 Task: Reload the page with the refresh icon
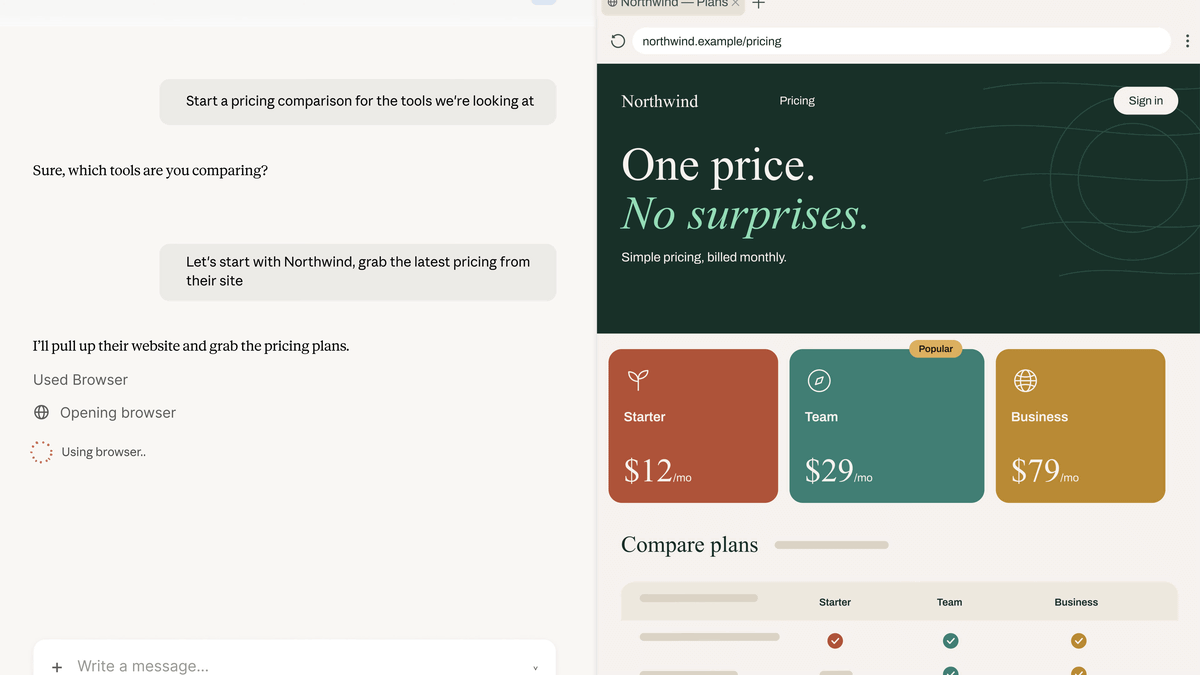(x=618, y=41)
